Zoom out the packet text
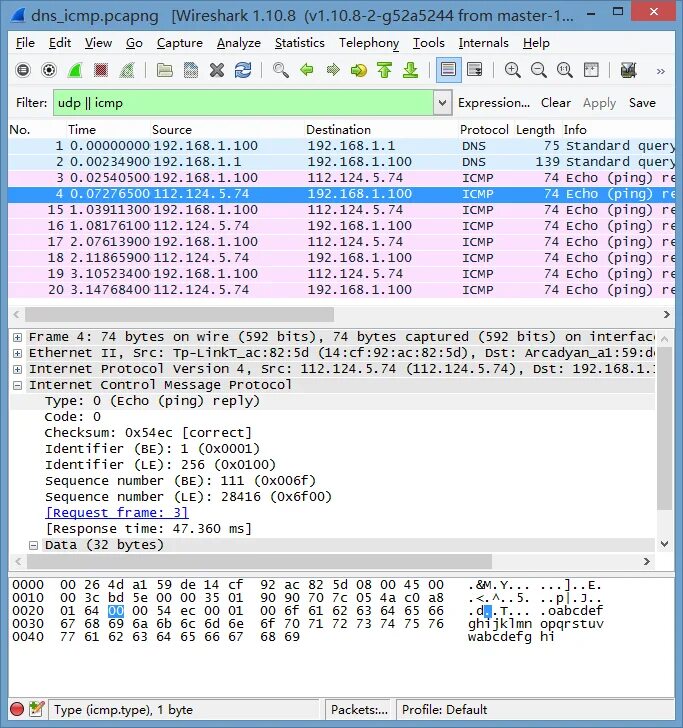The height and width of the screenshot is (728, 683). (x=539, y=71)
